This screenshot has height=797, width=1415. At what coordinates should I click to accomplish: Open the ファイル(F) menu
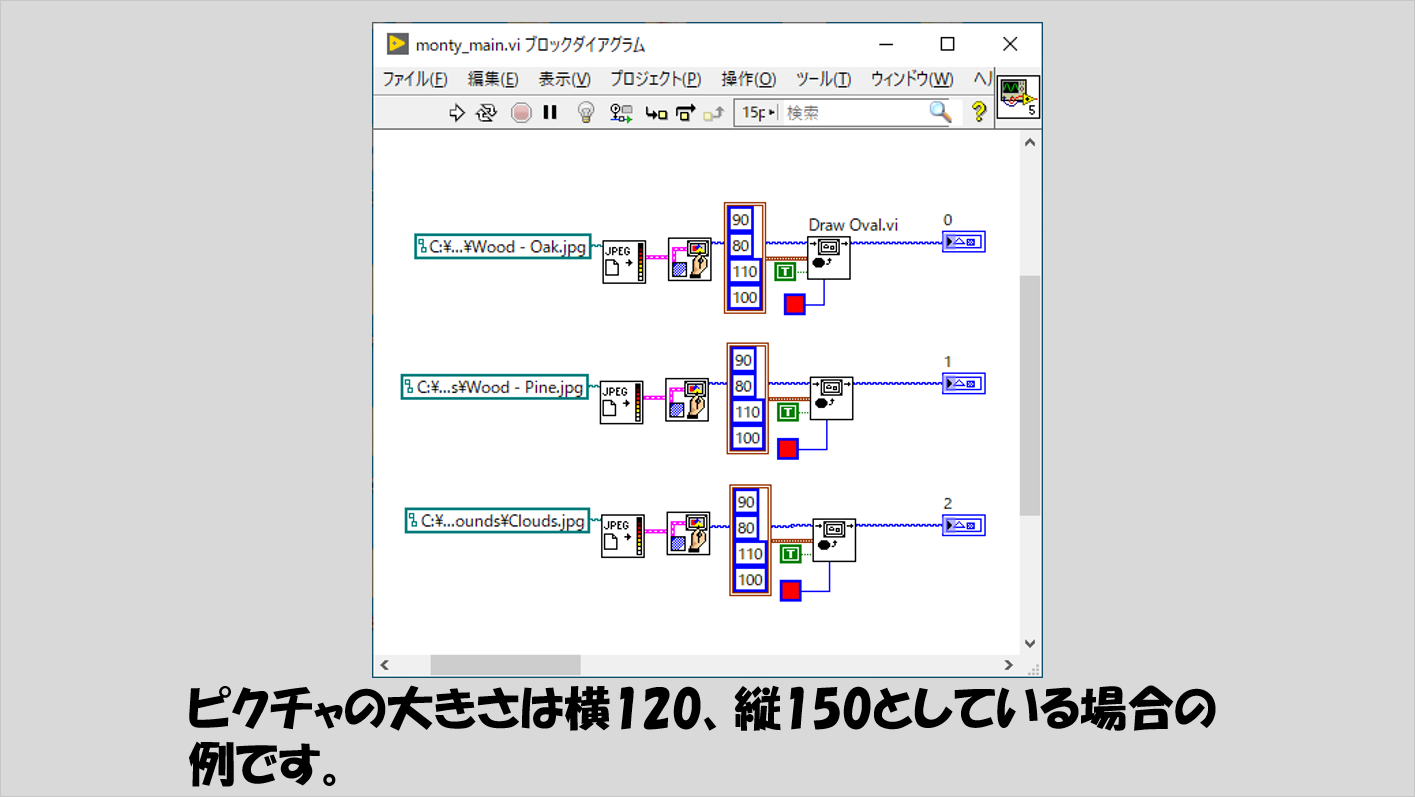tap(414, 79)
